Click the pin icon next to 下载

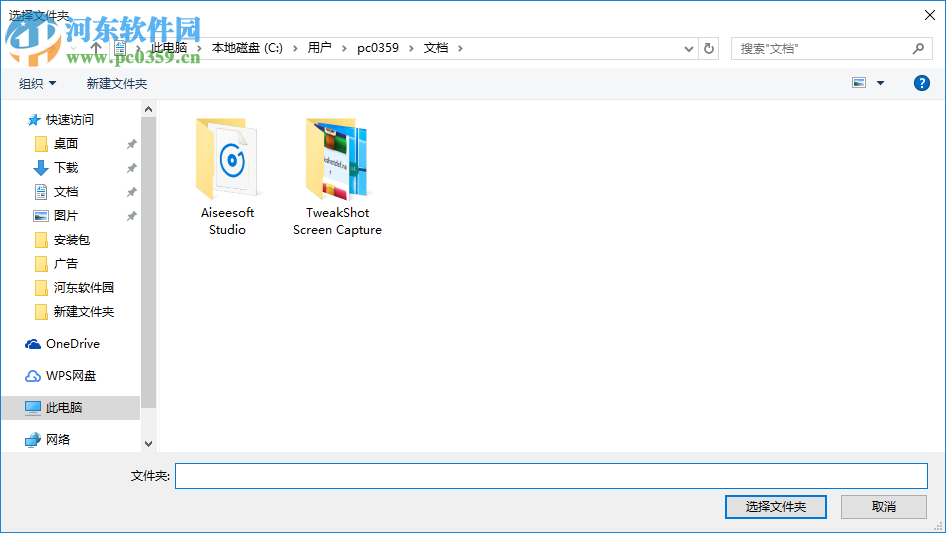click(132, 168)
